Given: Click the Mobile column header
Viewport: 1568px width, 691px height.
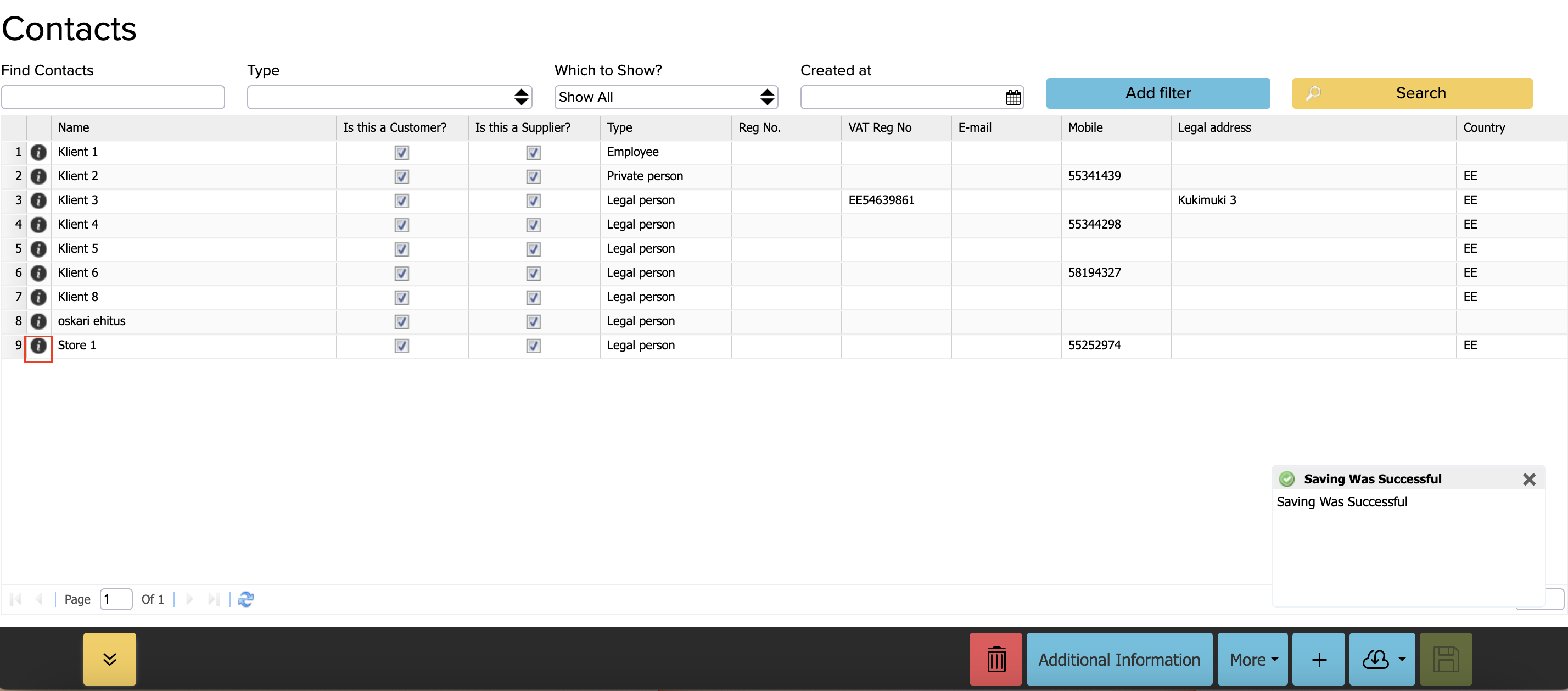Looking at the screenshot, I should 1085,128.
